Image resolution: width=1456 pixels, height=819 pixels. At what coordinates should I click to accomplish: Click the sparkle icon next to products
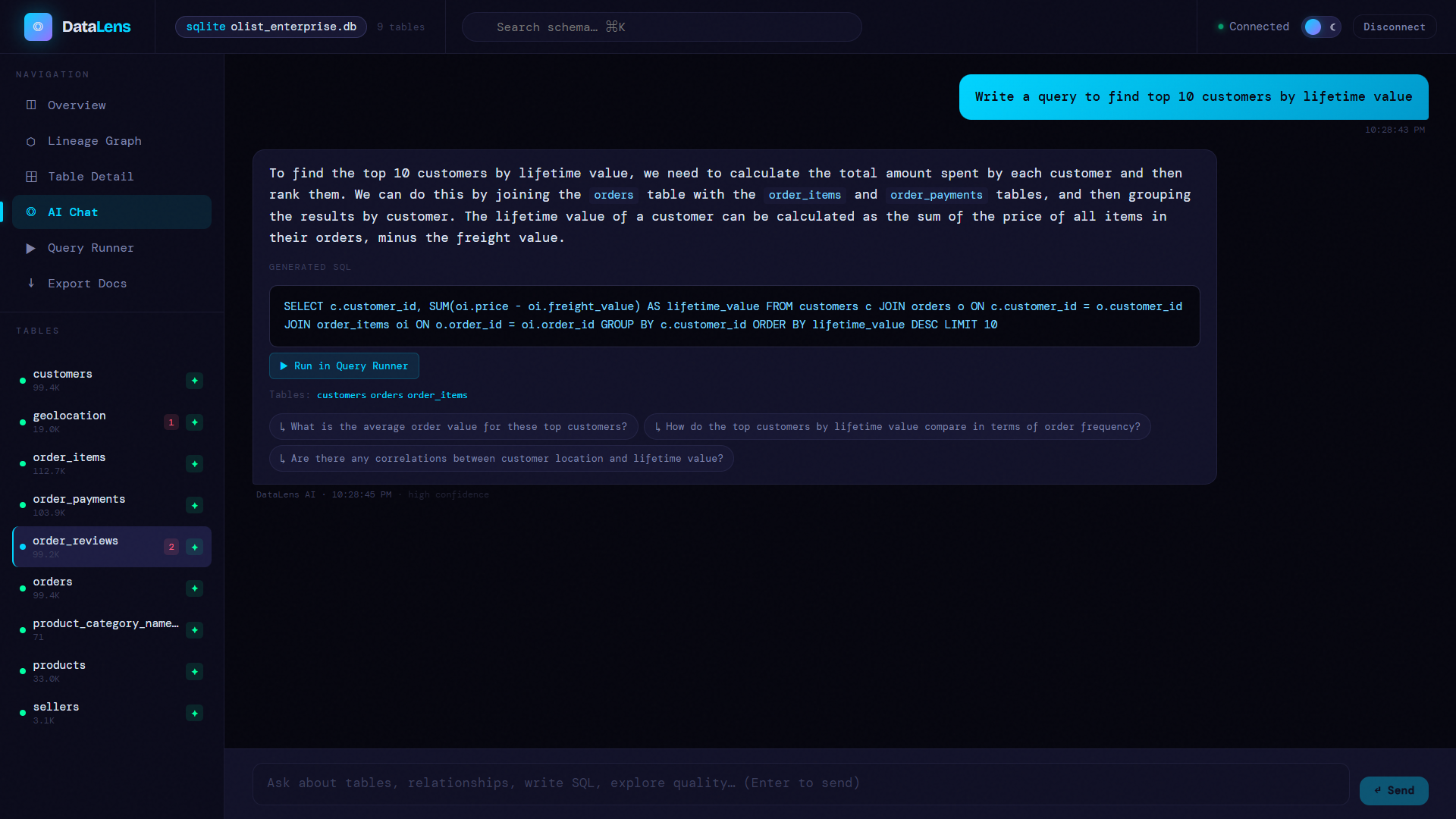[195, 672]
